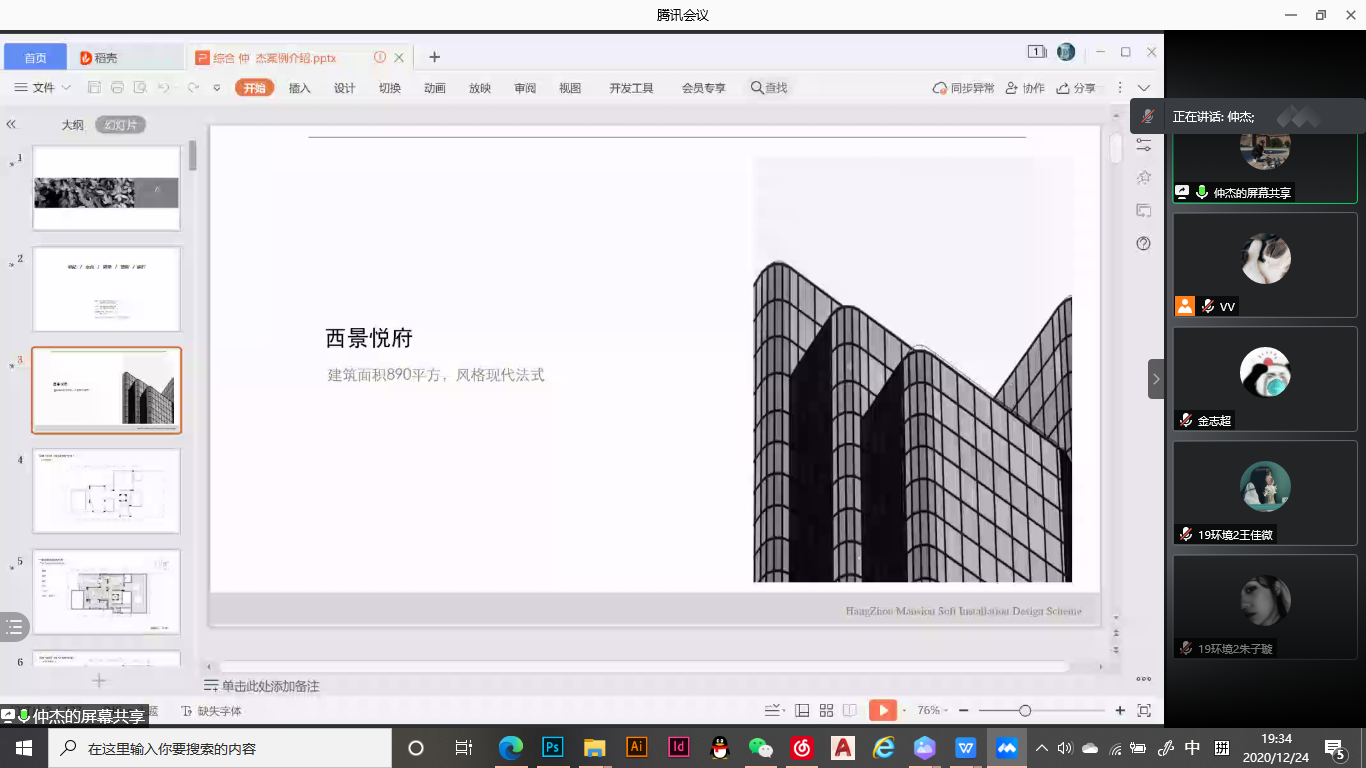
Task: Switch to slide sorter grid view
Action: point(826,710)
